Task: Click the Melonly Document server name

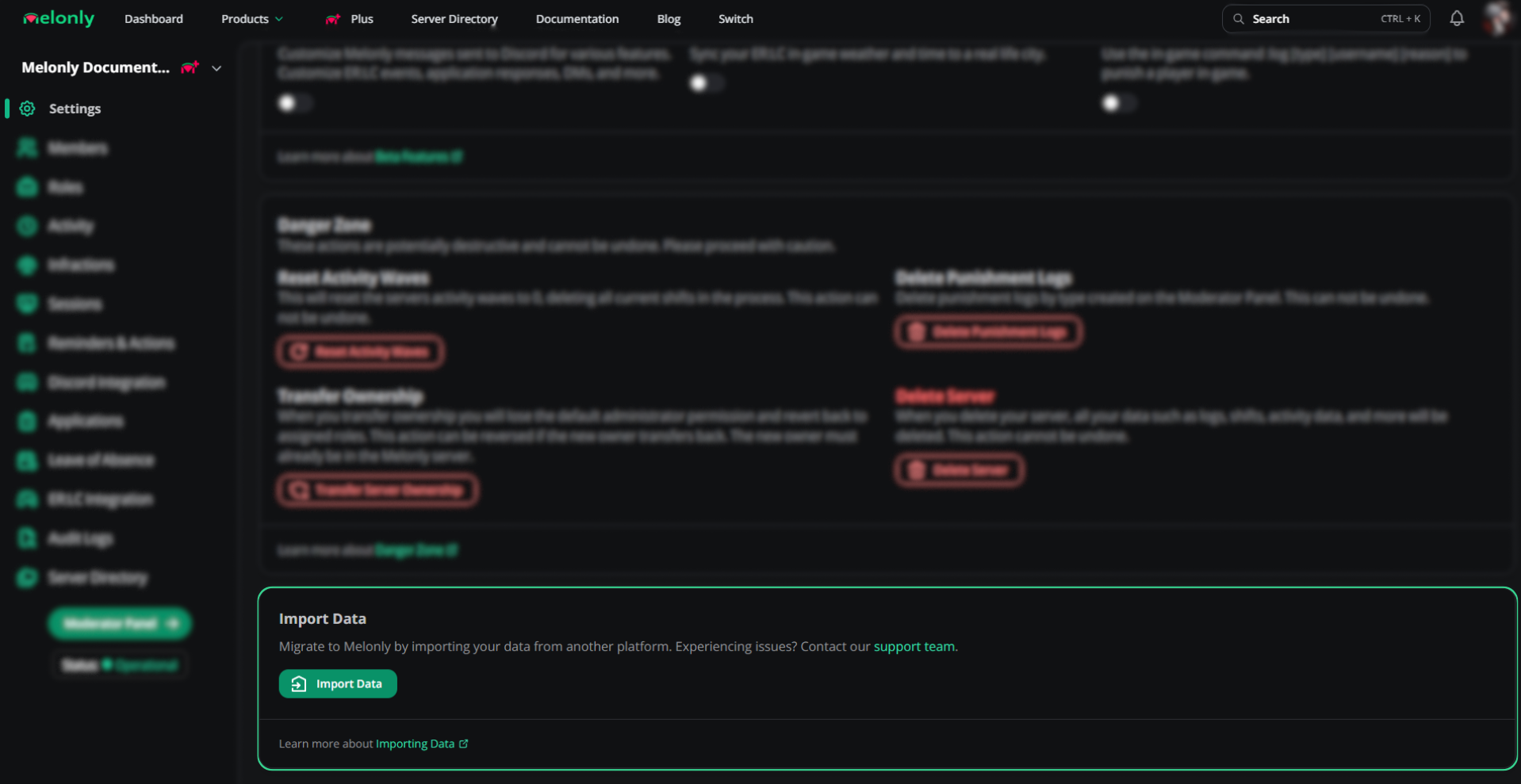Action: tap(95, 67)
